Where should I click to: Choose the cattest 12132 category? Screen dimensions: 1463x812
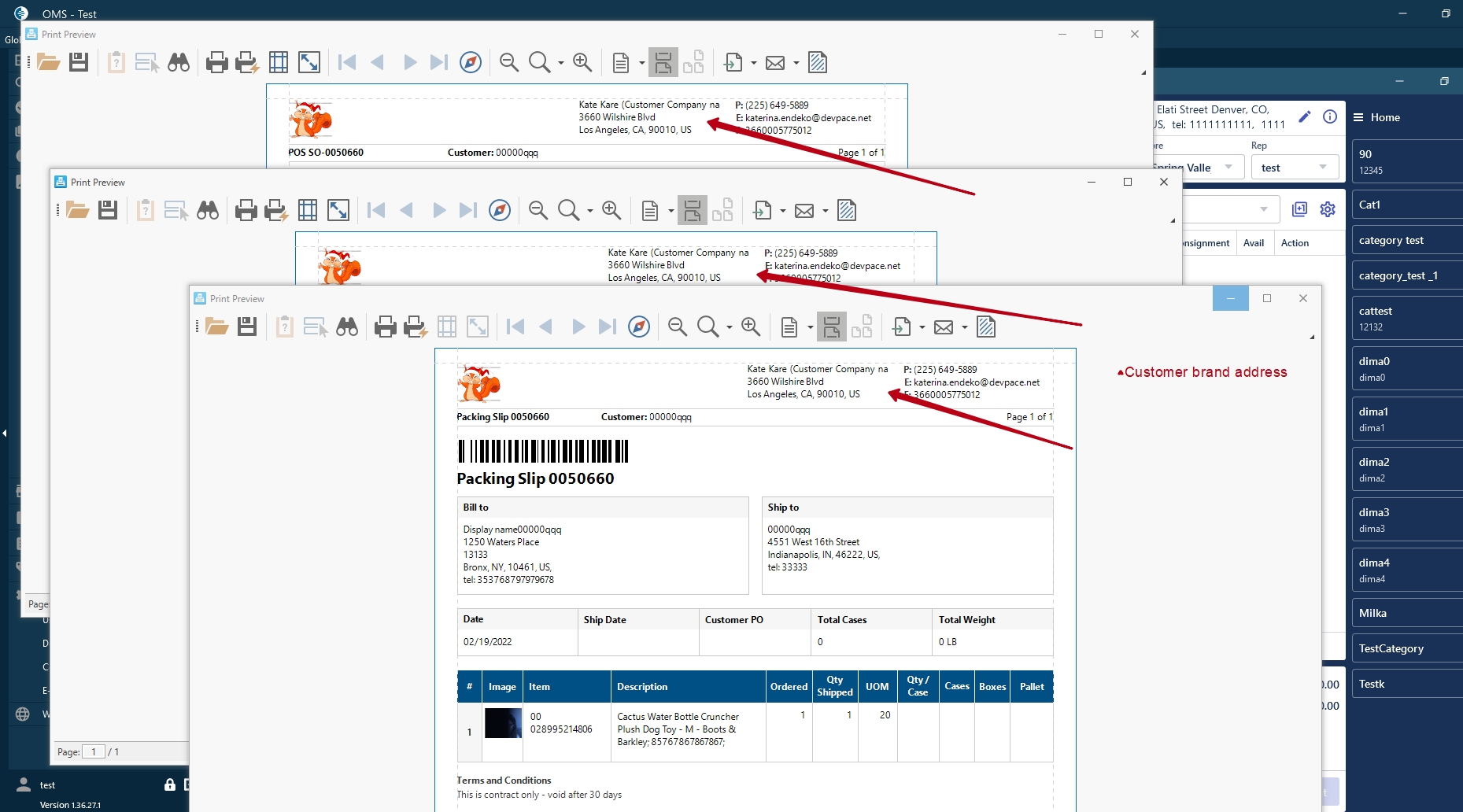point(1407,319)
